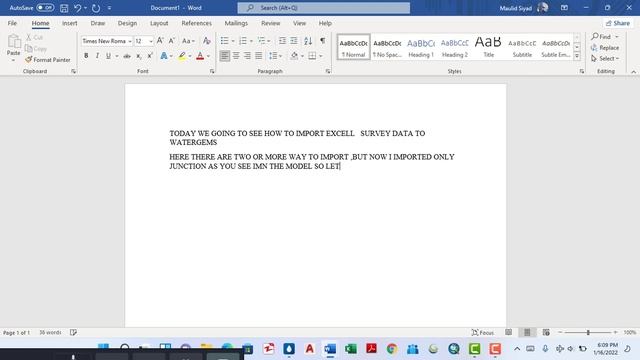
Task: Select Align Left
Action: [x=224, y=56]
